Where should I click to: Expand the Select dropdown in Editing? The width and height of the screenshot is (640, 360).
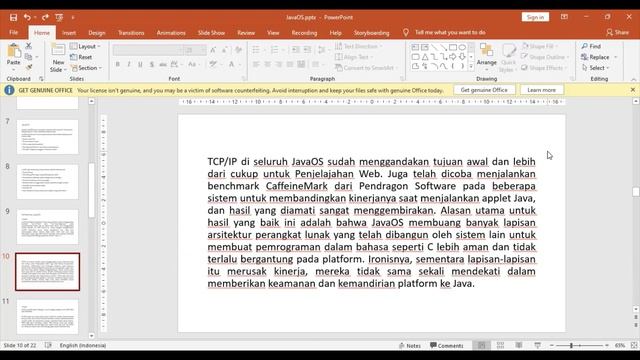tap(596, 68)
